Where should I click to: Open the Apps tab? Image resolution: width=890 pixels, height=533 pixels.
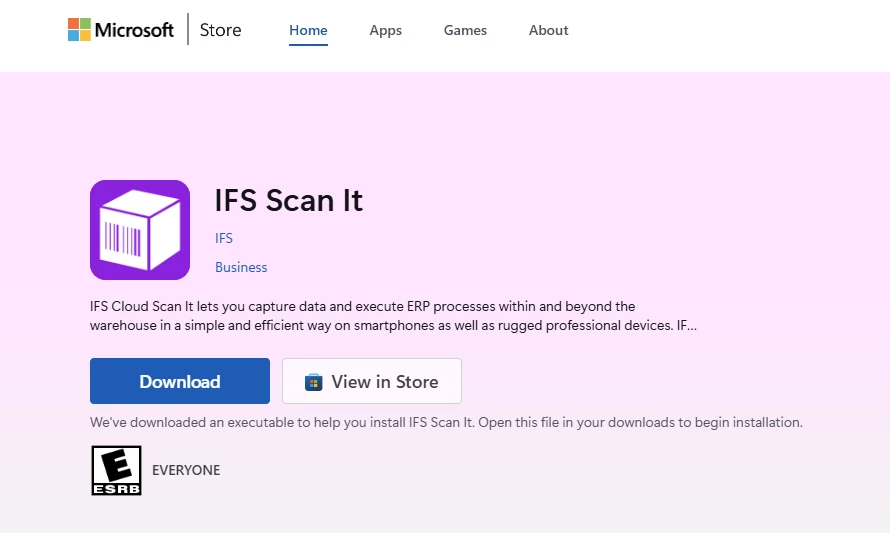385,30
